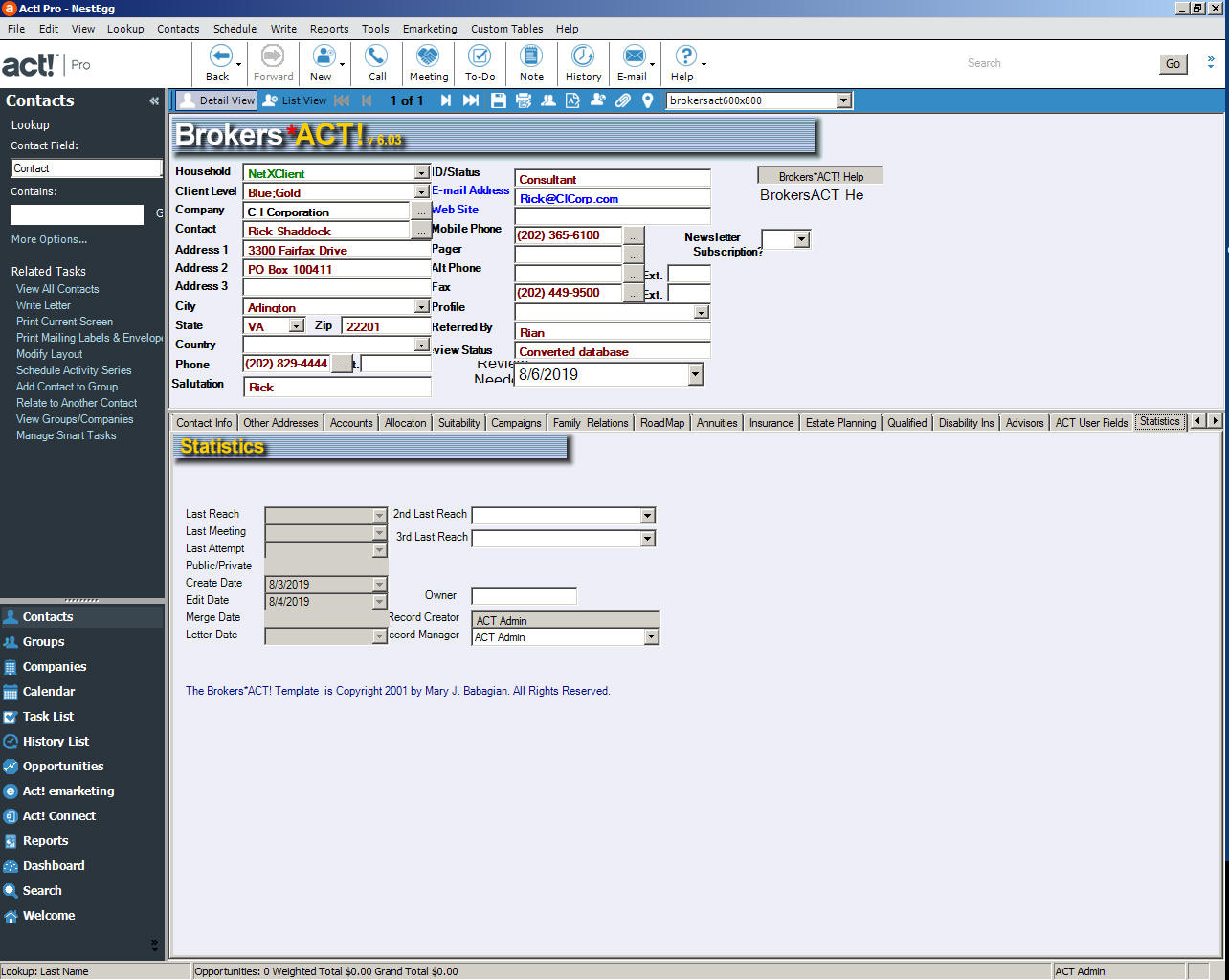Screen dimensions: 1229x980
Task: Open History List in the navigation bar
Action: point(56,742)
